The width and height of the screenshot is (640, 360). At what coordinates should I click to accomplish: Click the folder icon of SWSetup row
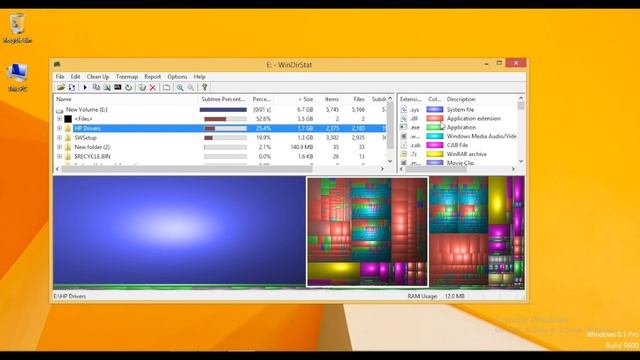click(68, 138)
